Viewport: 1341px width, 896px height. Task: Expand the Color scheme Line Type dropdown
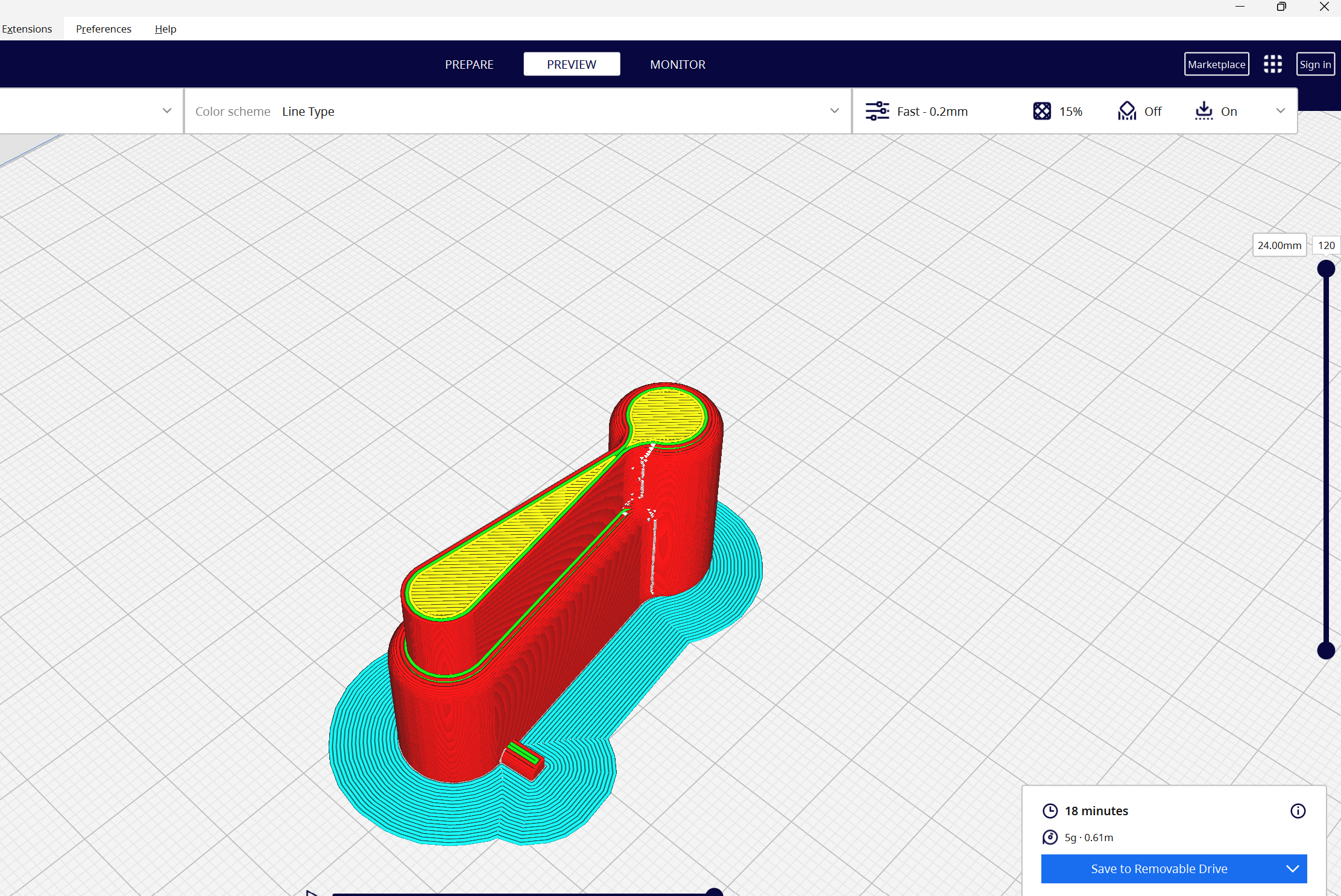tap(517, 112)
